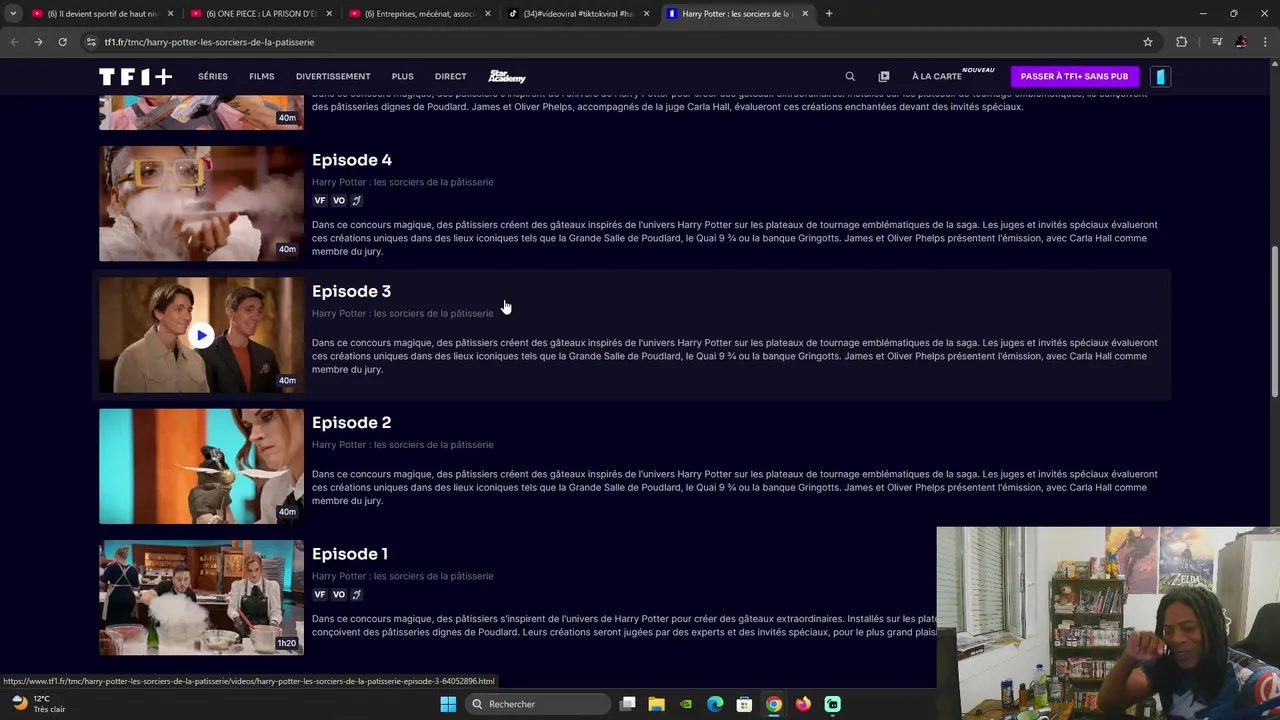The image size is (1280, 720).
Task: Click the Episode 4 audio description icon
Action: [356, 201]
